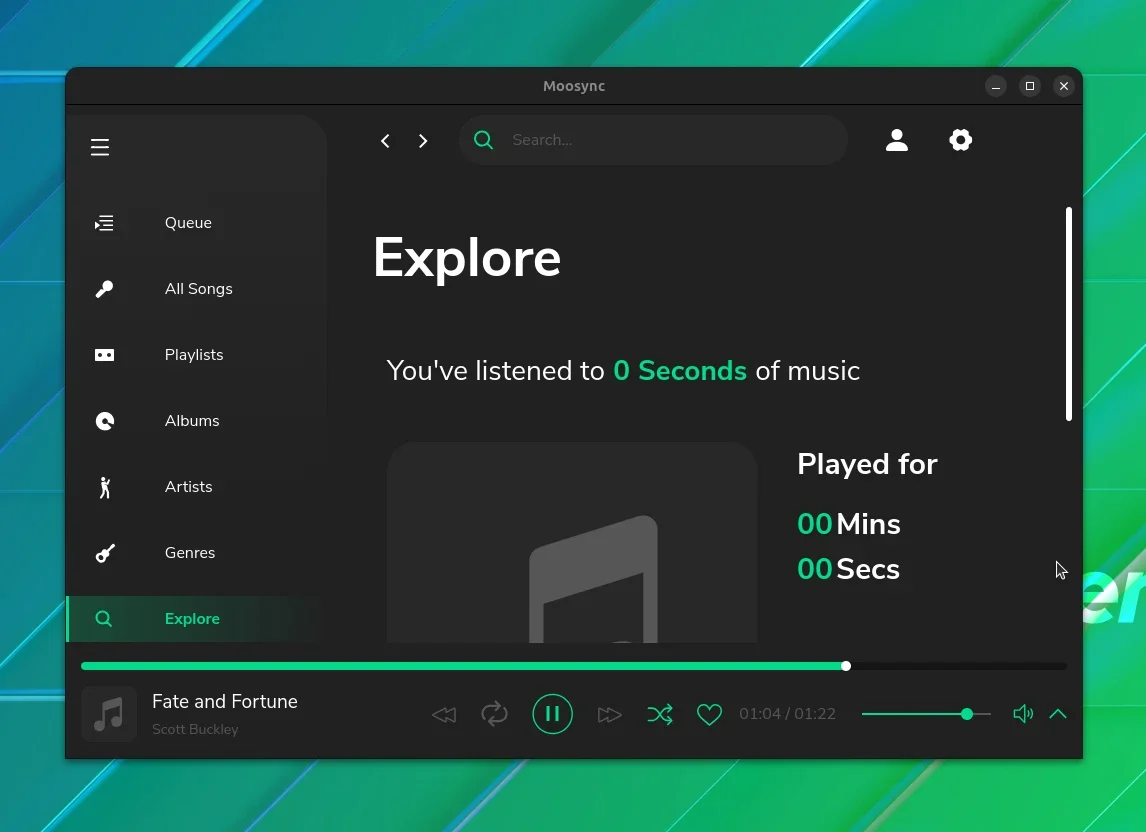Click the content area vertical scrollbar
The image size is (1146, 832).
(x=1069, y=314)
